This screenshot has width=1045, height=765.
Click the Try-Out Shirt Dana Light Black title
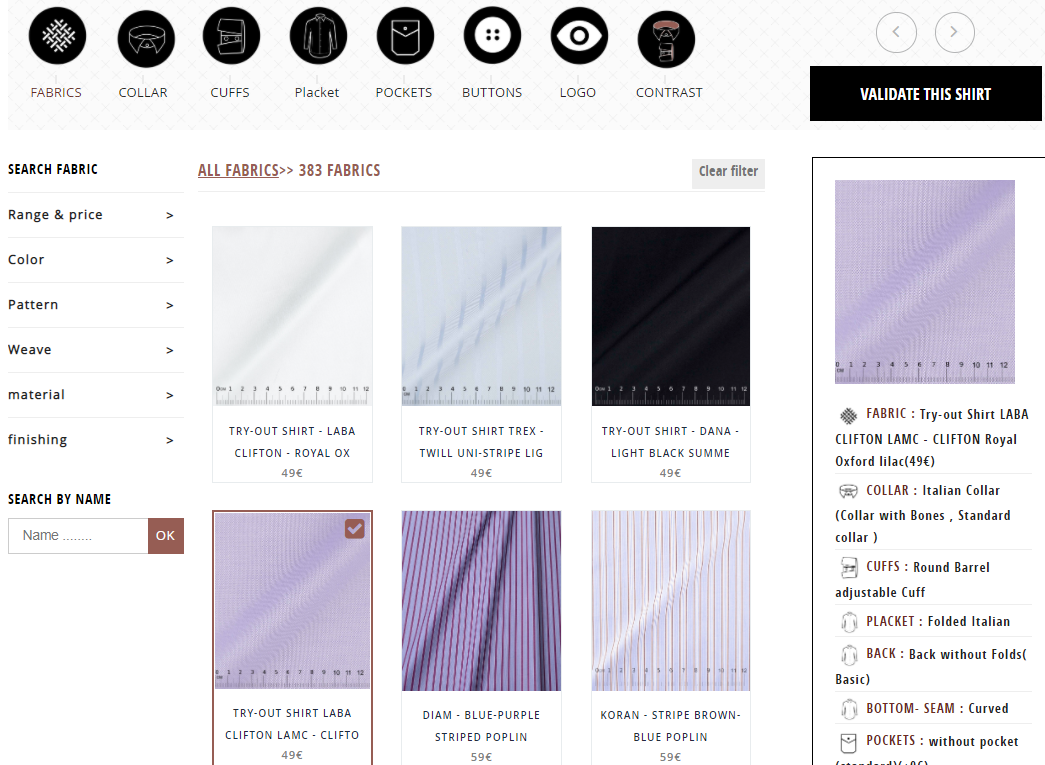pos(670,442)
